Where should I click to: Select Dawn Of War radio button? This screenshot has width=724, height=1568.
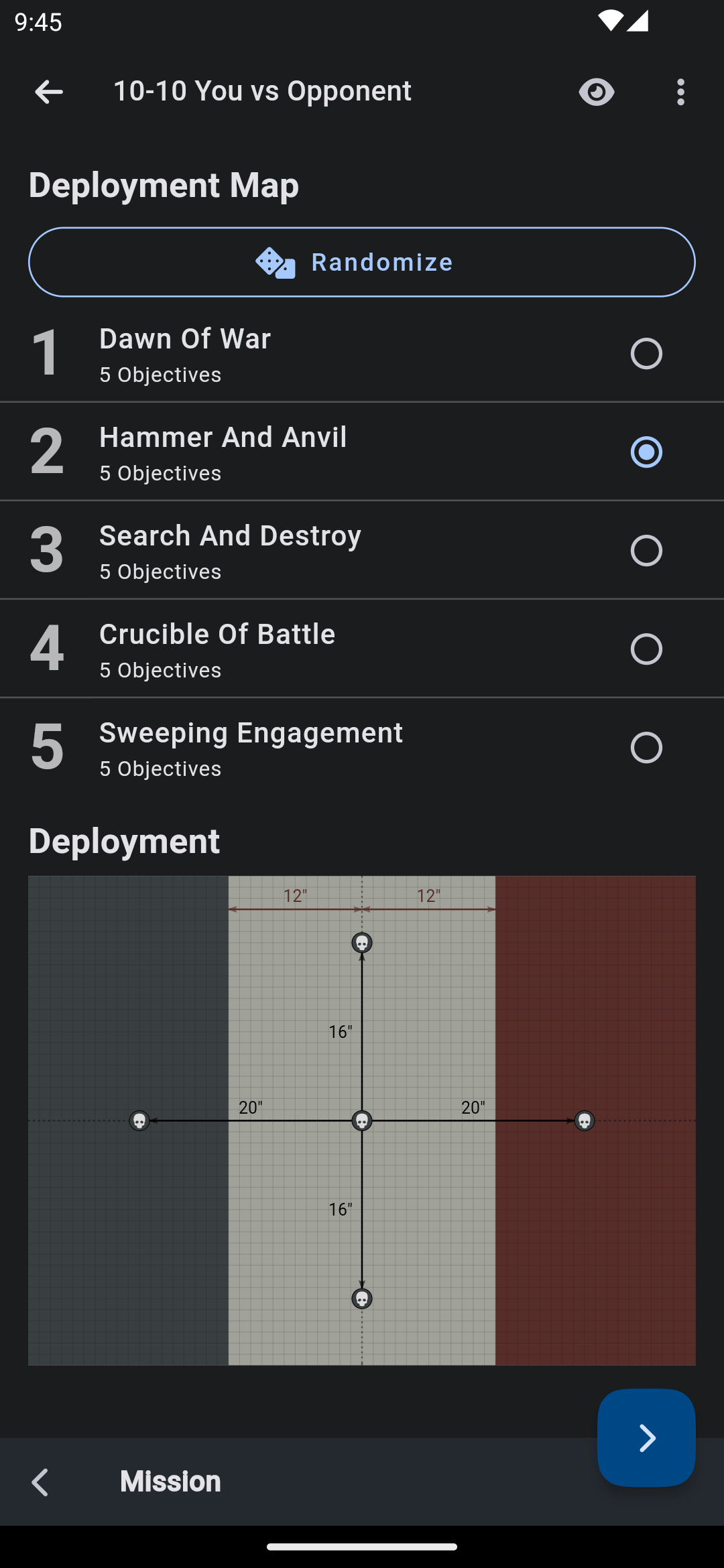click(646, 354)
